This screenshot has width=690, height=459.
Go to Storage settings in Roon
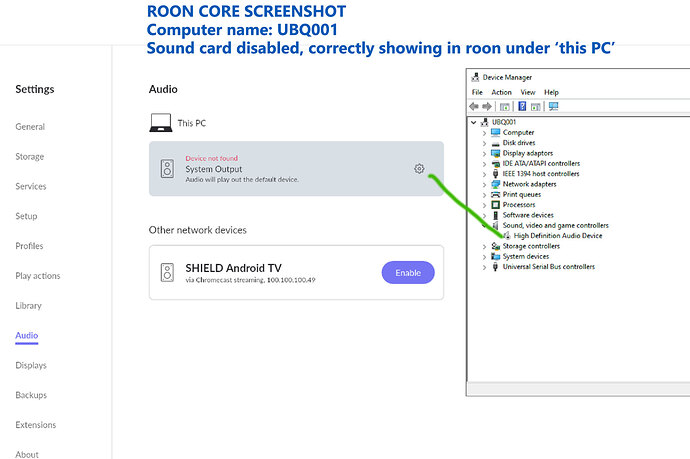[29, 157]
